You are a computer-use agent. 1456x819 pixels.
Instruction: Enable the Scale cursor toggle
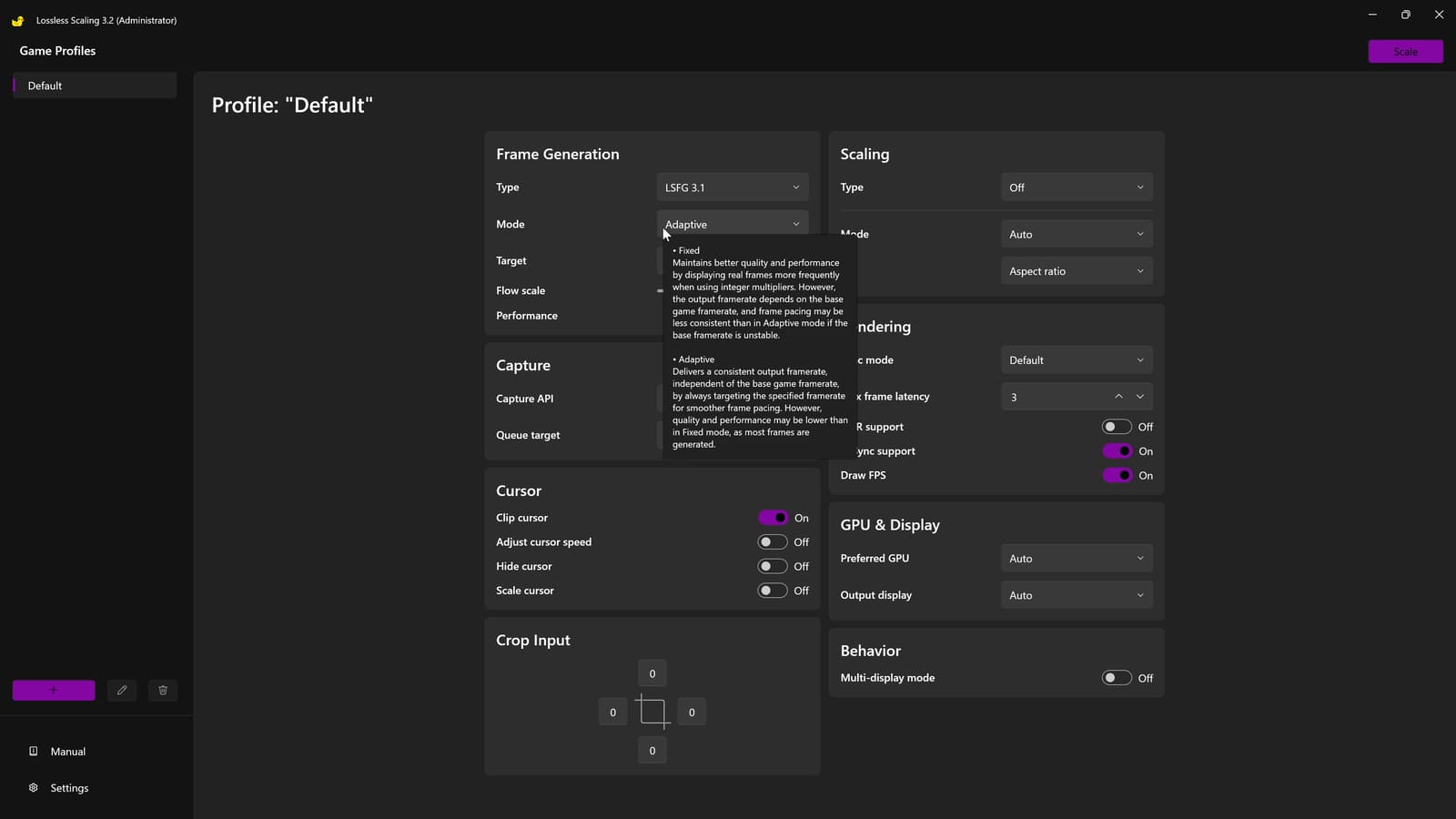tap(773, 591)
